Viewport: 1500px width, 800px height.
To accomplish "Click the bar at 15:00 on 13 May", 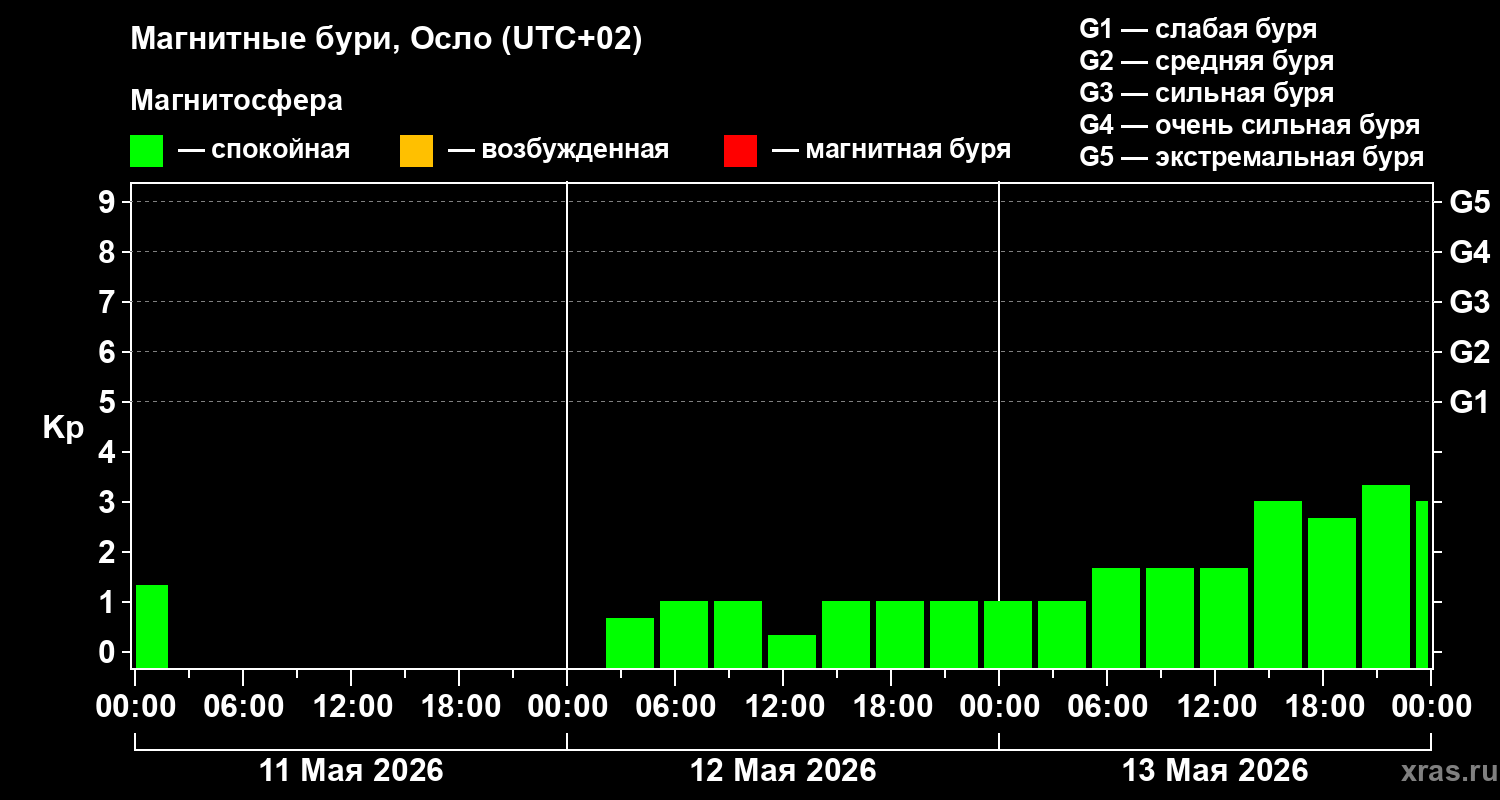I will click(1278, 584).
